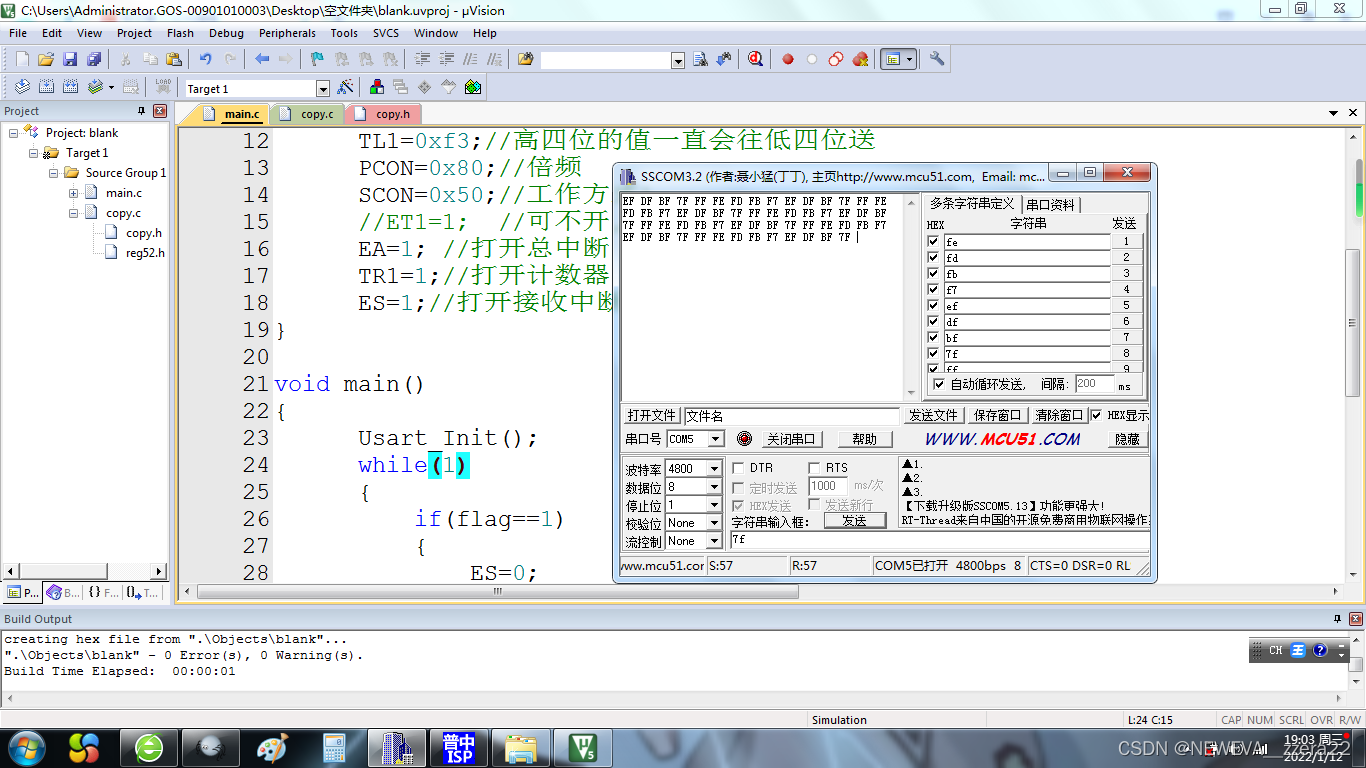Switch to the copy.c editor tab
The image size is (1366, 768).
(x=308, y=114)
